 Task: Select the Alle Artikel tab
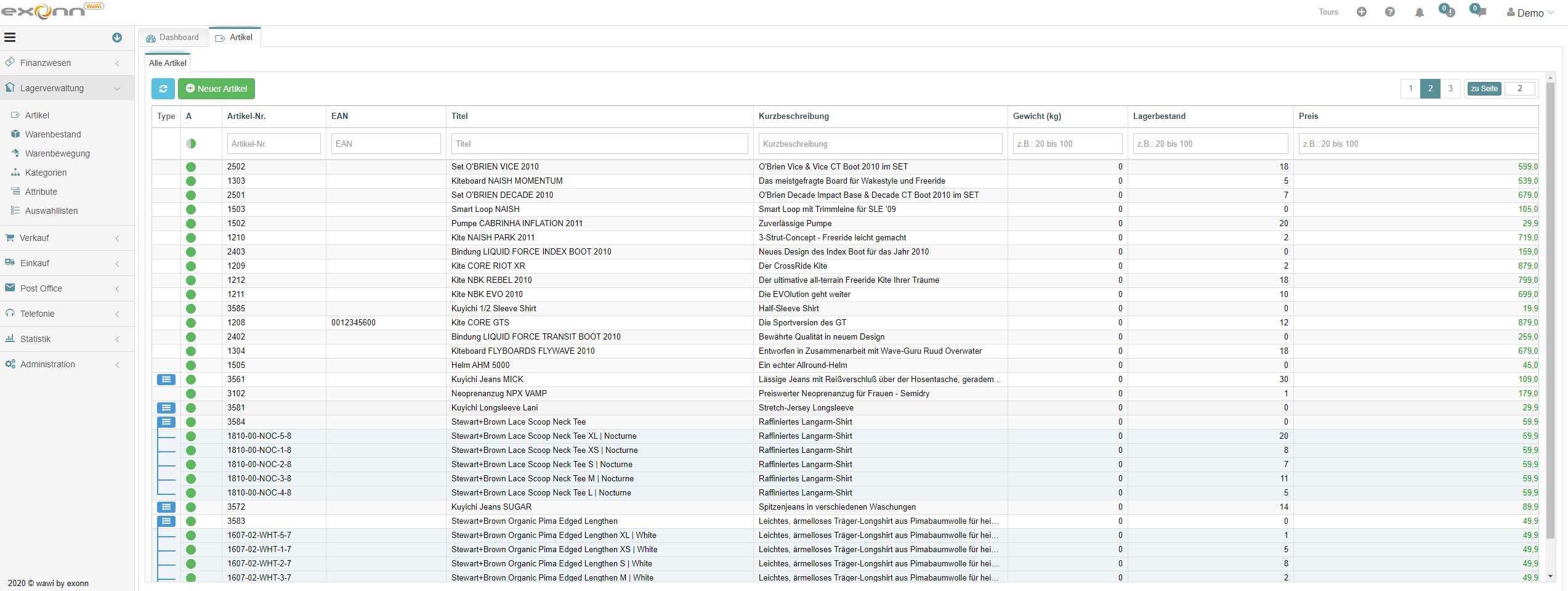point(167,62)
